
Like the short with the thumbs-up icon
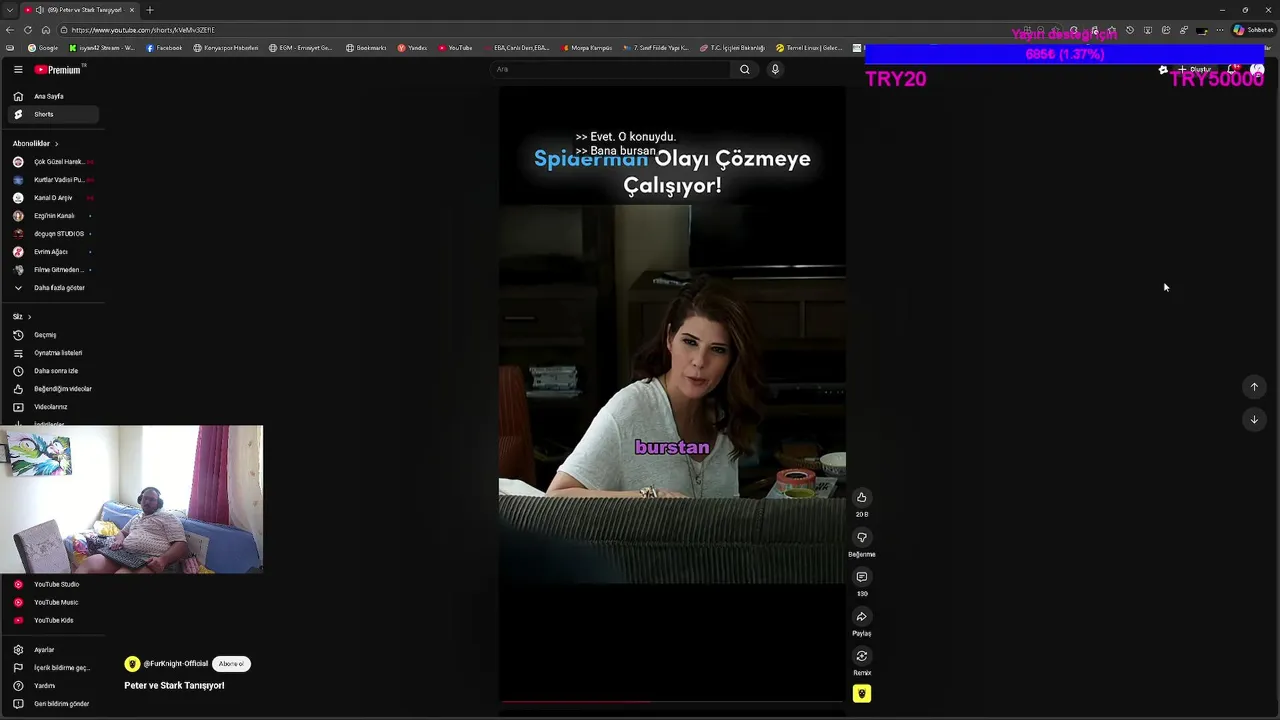(861, 497)
